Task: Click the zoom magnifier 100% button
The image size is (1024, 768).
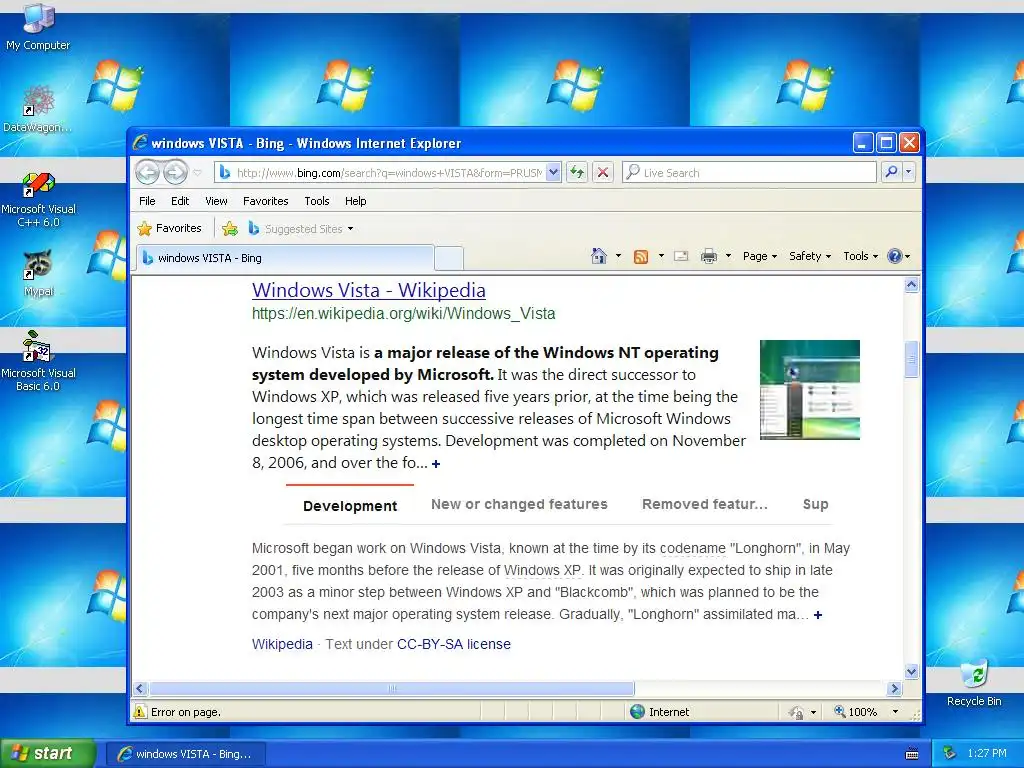Action: 856,712
